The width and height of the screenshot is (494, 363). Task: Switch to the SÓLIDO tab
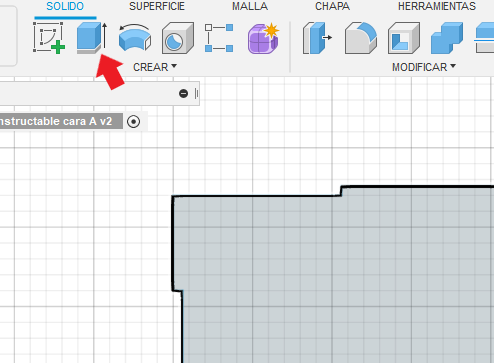pyautogui.click(x=65, y=6)
